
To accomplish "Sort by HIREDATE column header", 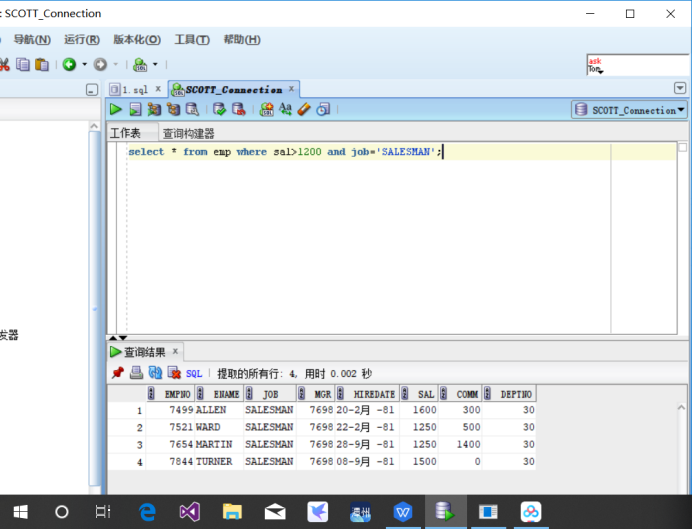I will coord(369,394).
